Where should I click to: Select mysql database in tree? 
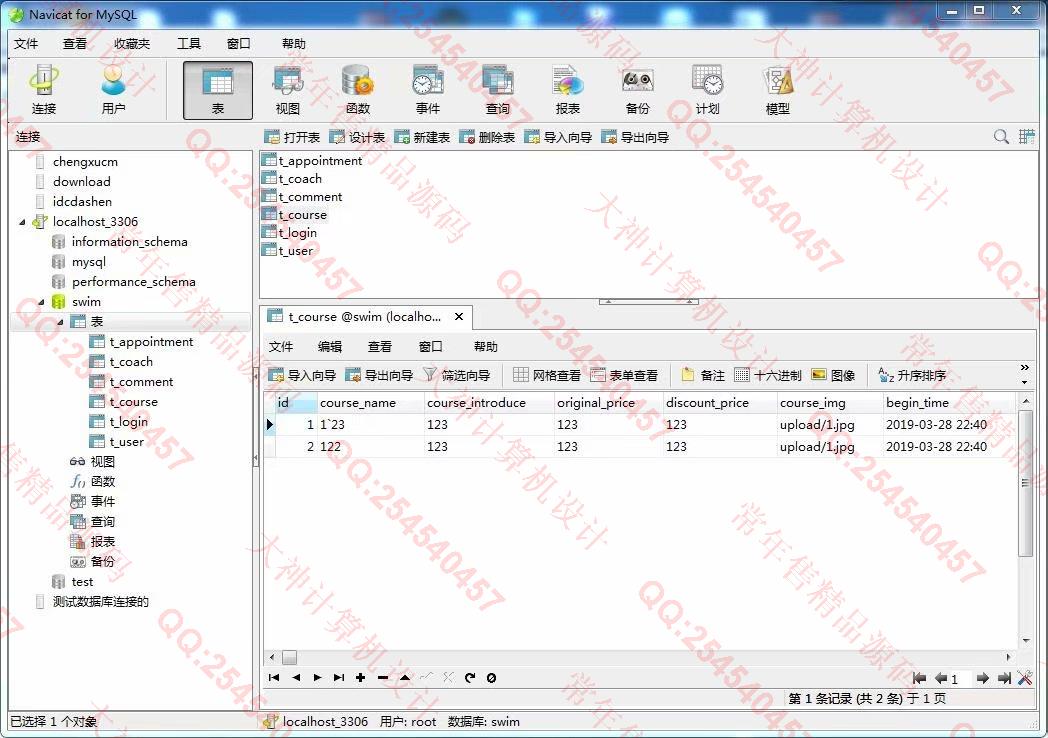[x=89, y=262]
